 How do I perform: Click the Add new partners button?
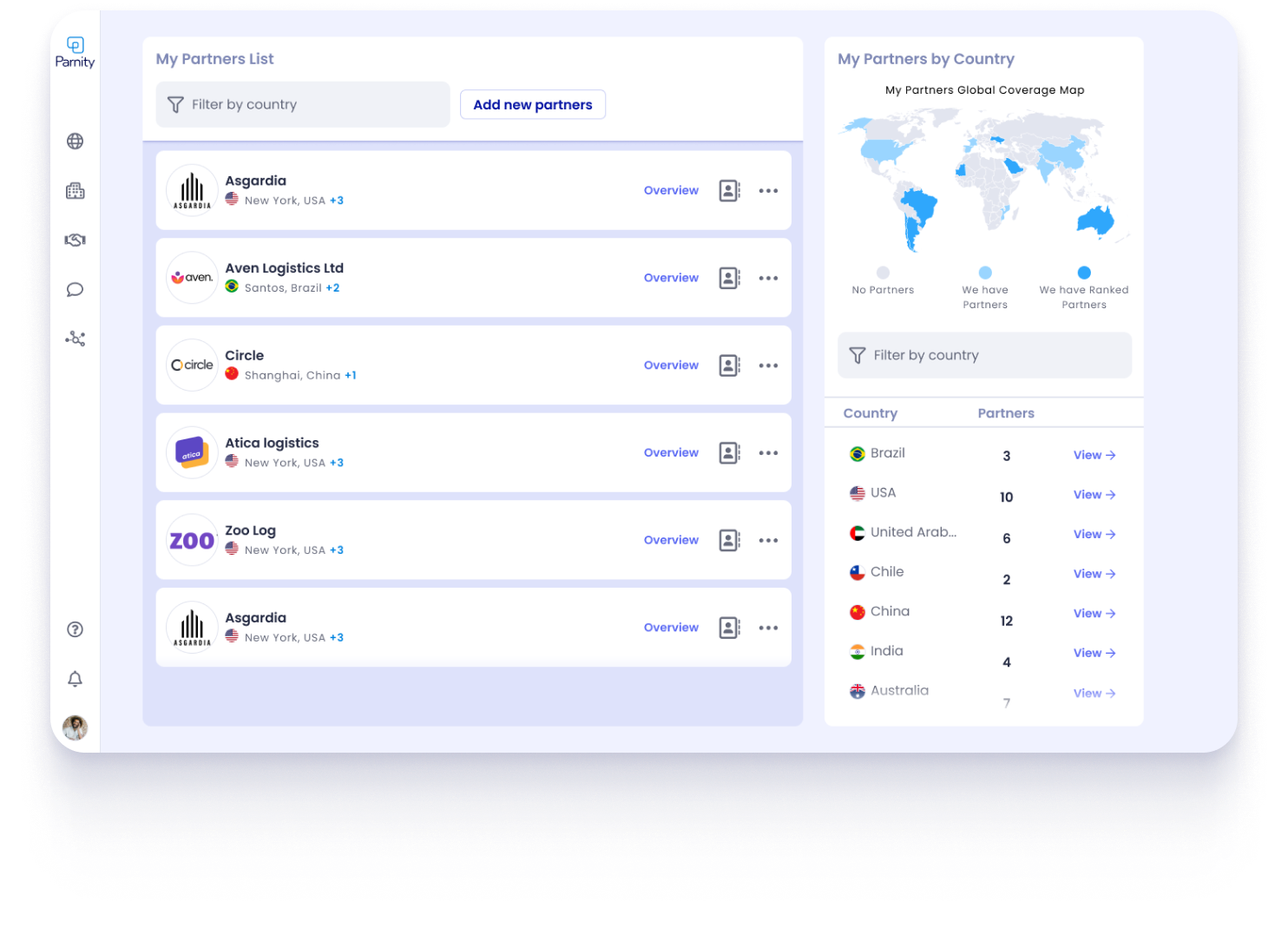click(532, 104)
